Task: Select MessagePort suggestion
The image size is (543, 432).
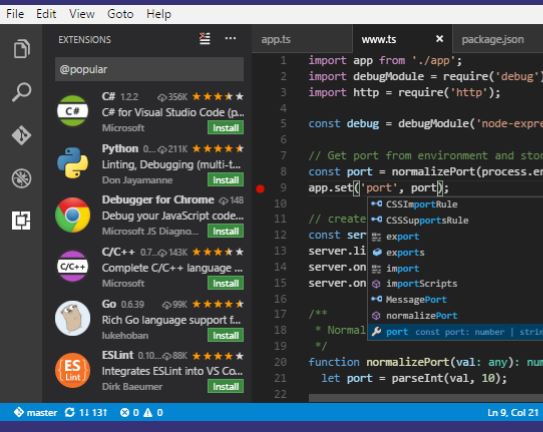Action: click(x=455, y=300)
